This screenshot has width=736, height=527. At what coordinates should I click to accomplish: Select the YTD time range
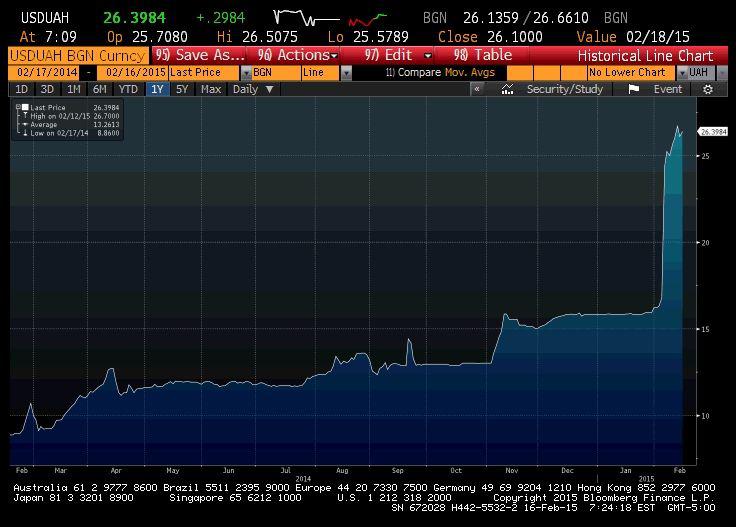pos(128,89)
